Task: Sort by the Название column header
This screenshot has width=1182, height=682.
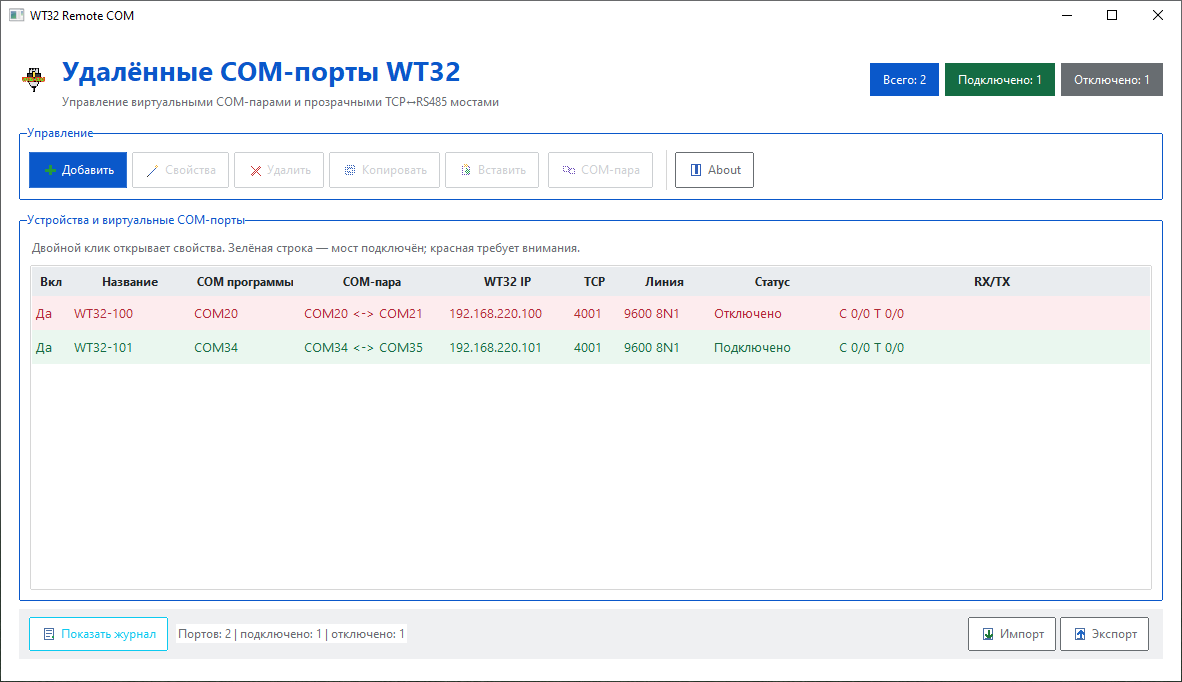Action: [x=130, y=282]
